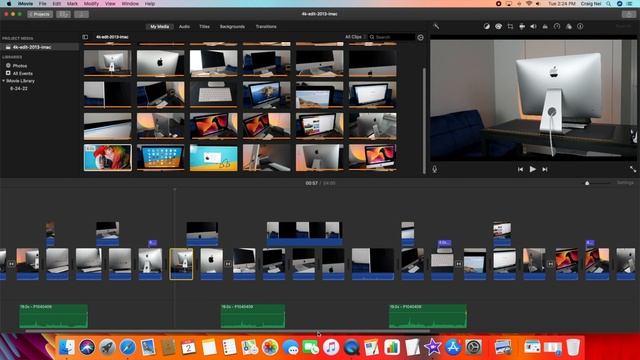Open the iMovie application menu

(25, 4)
